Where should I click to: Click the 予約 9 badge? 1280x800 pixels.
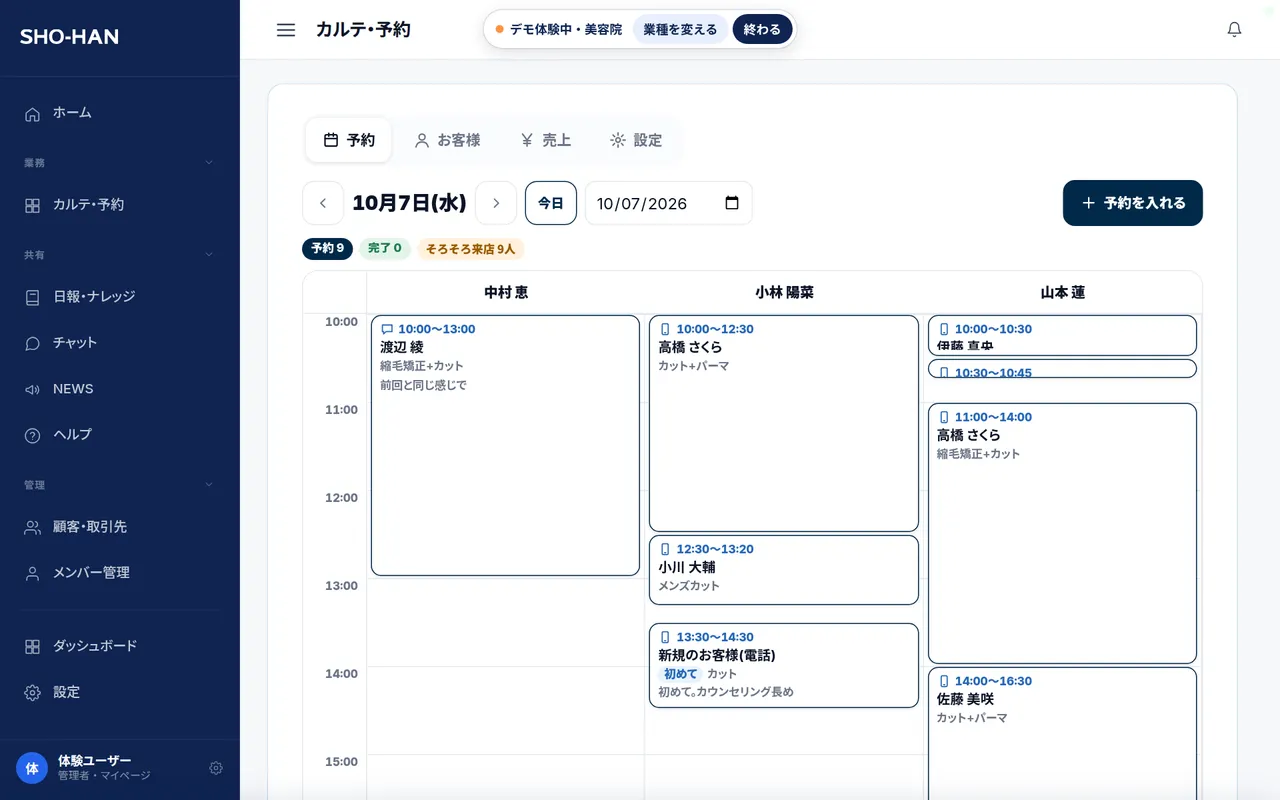pyautogui.click(x=327, y=249)
